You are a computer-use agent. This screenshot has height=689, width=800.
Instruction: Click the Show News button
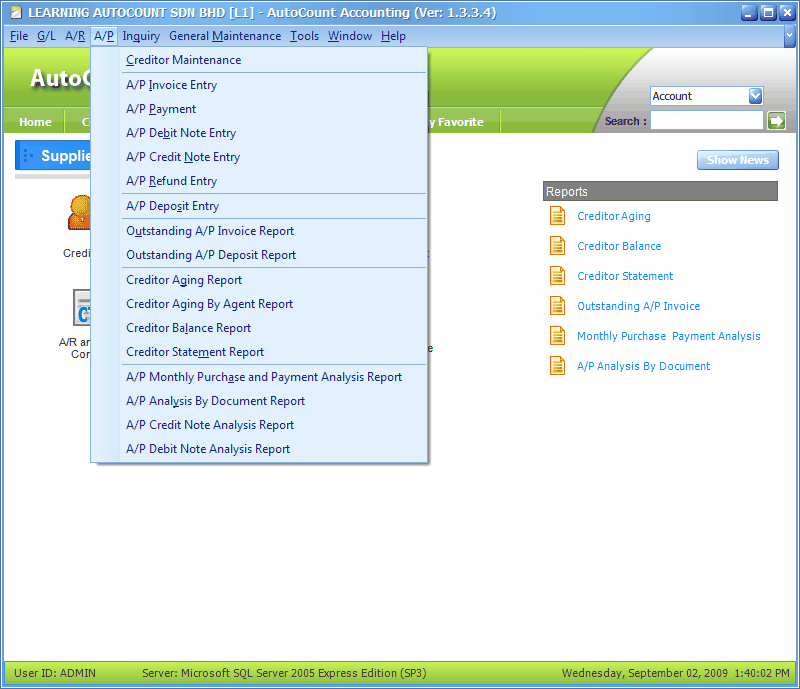[x=738, y=160]
